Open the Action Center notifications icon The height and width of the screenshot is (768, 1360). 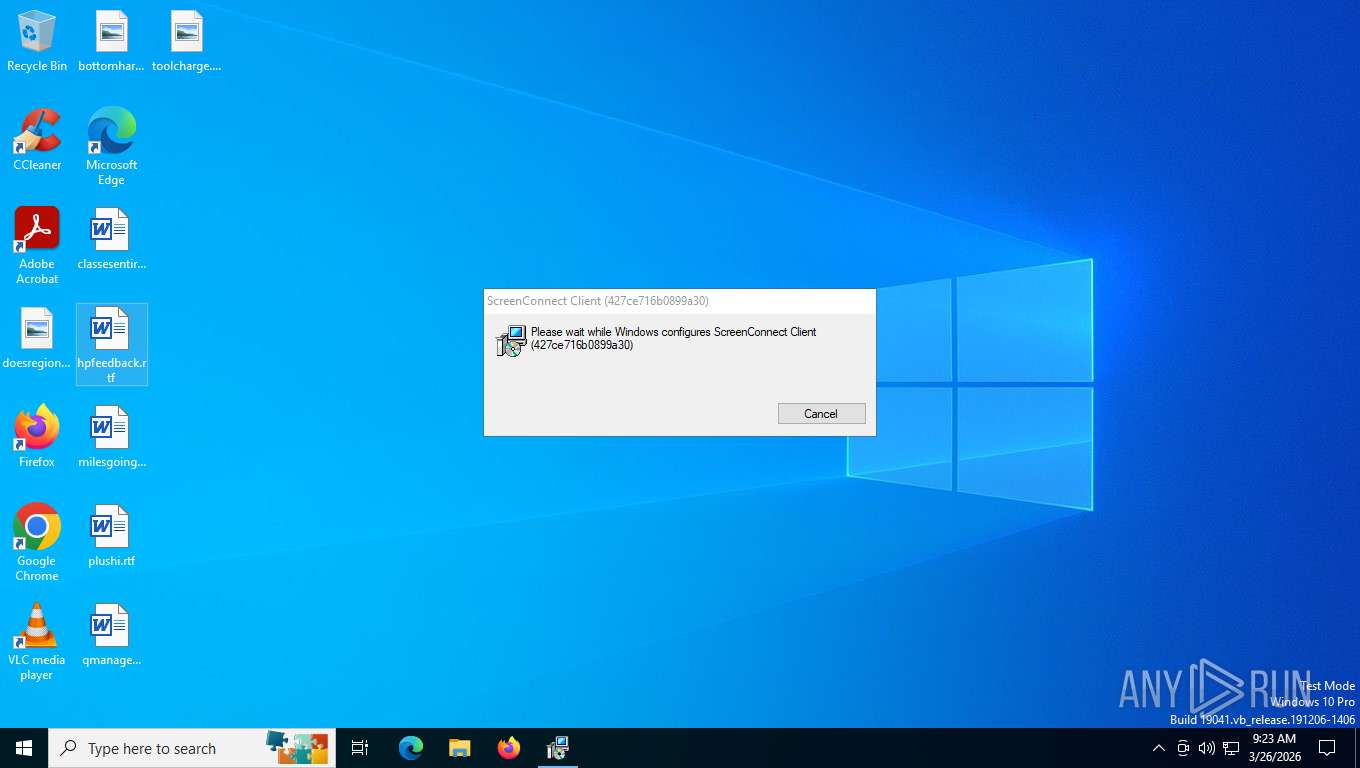click(x=1327, y=748)
